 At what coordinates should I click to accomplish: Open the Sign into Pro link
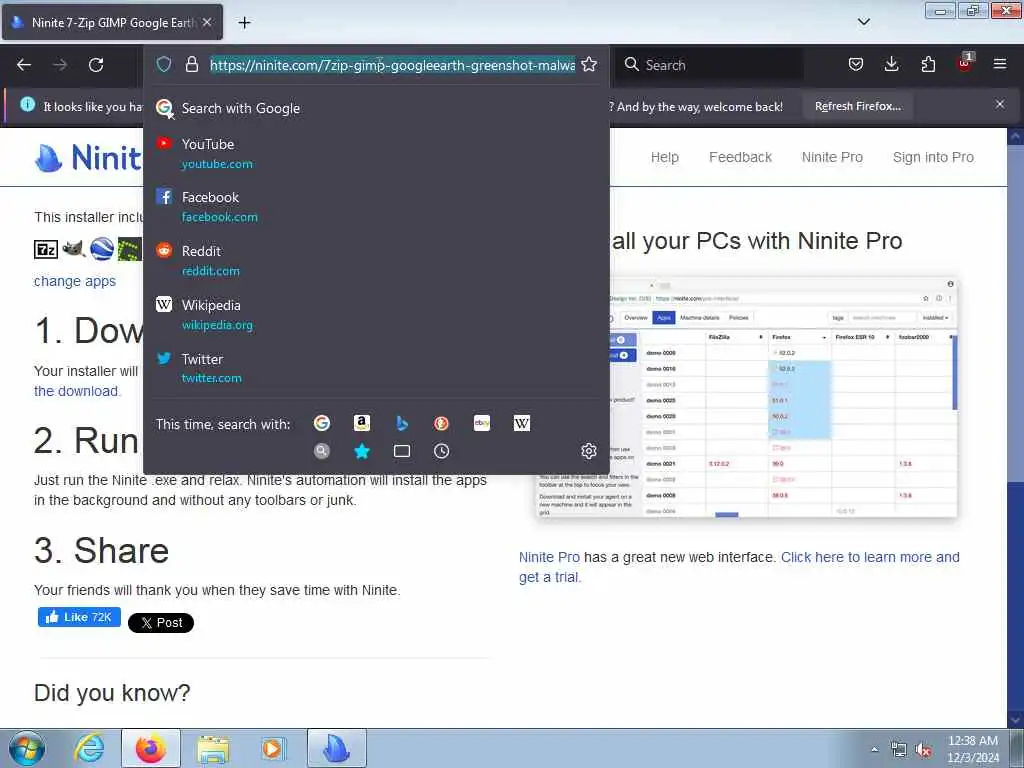coord(933,157)
